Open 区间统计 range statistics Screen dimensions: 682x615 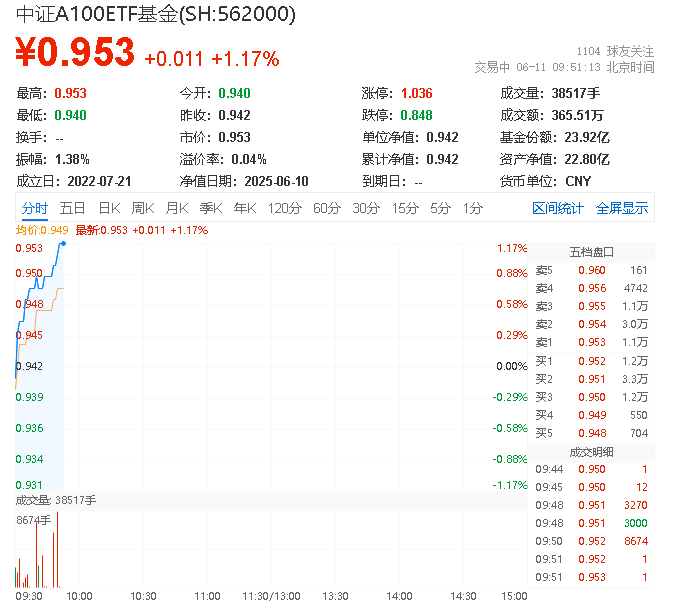pyautogui.click(x=558, y=208)
